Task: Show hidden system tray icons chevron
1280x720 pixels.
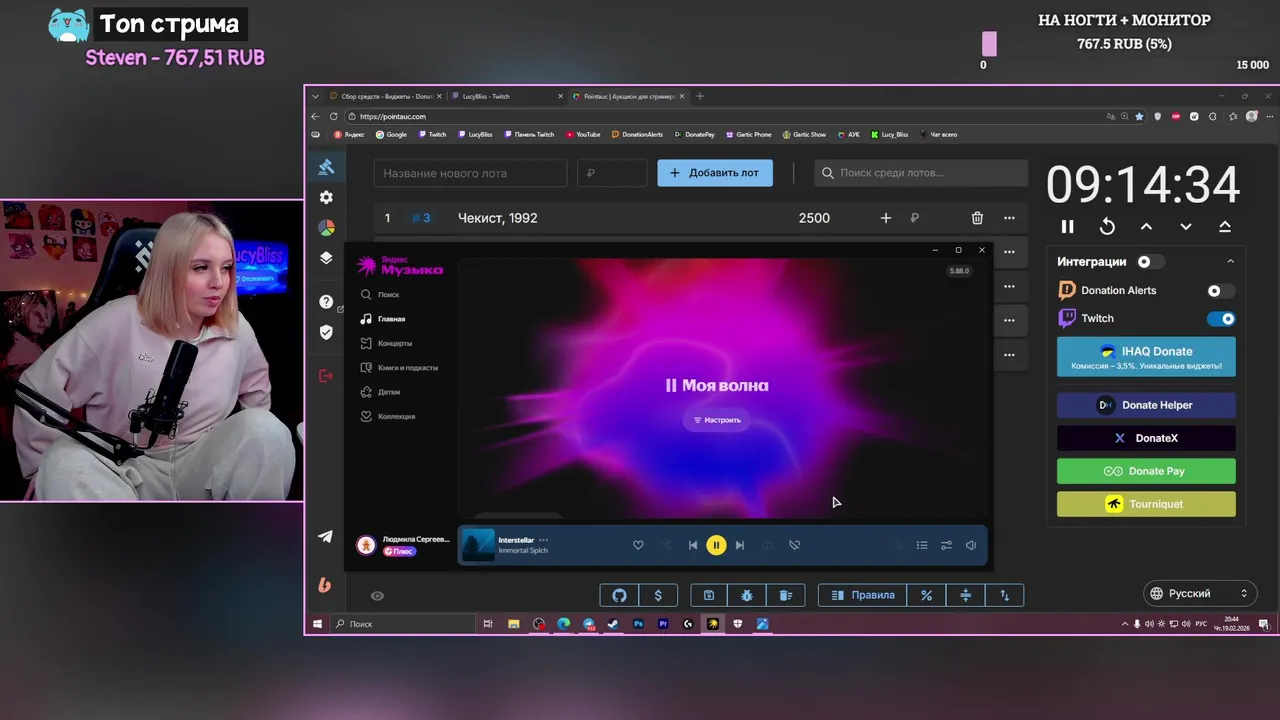Action: pyautogui.click(x=1124, y=624)
